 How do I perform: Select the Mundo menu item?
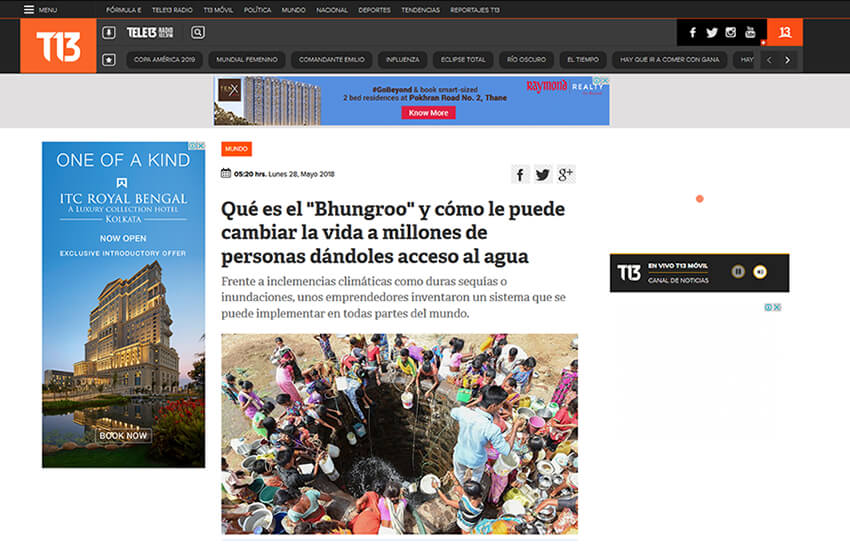coord(293,10)
